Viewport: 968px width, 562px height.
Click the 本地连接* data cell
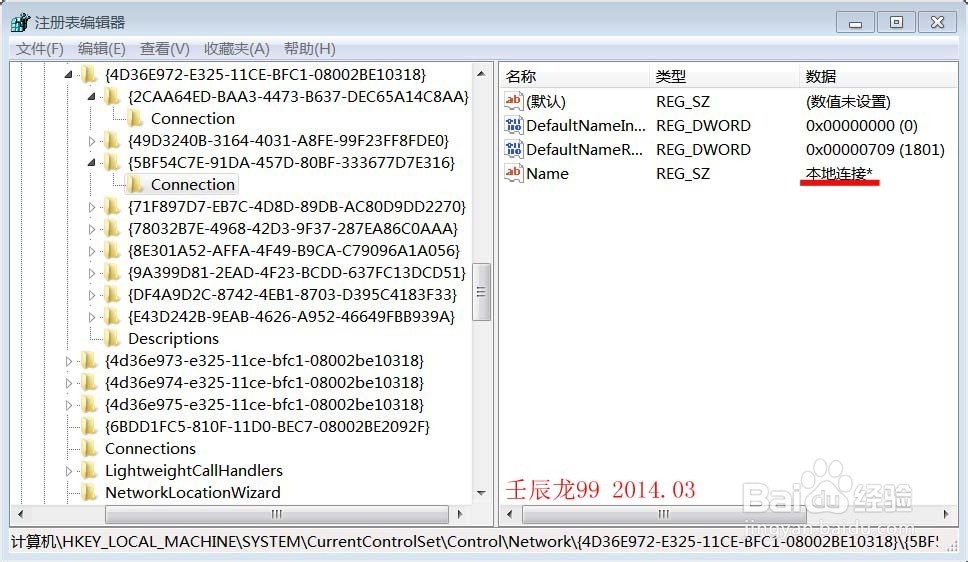tap(838, 174)
